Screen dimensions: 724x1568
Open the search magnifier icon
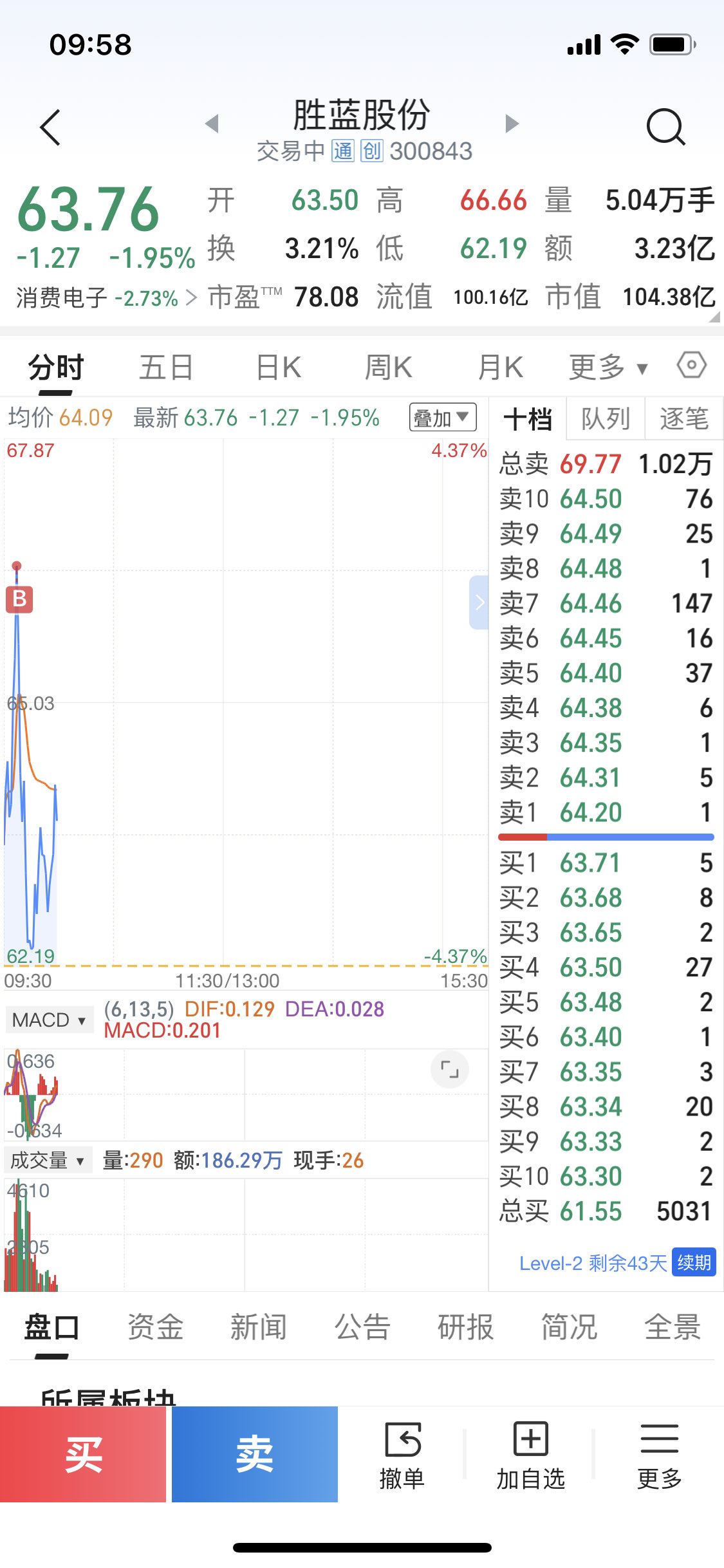665,127
